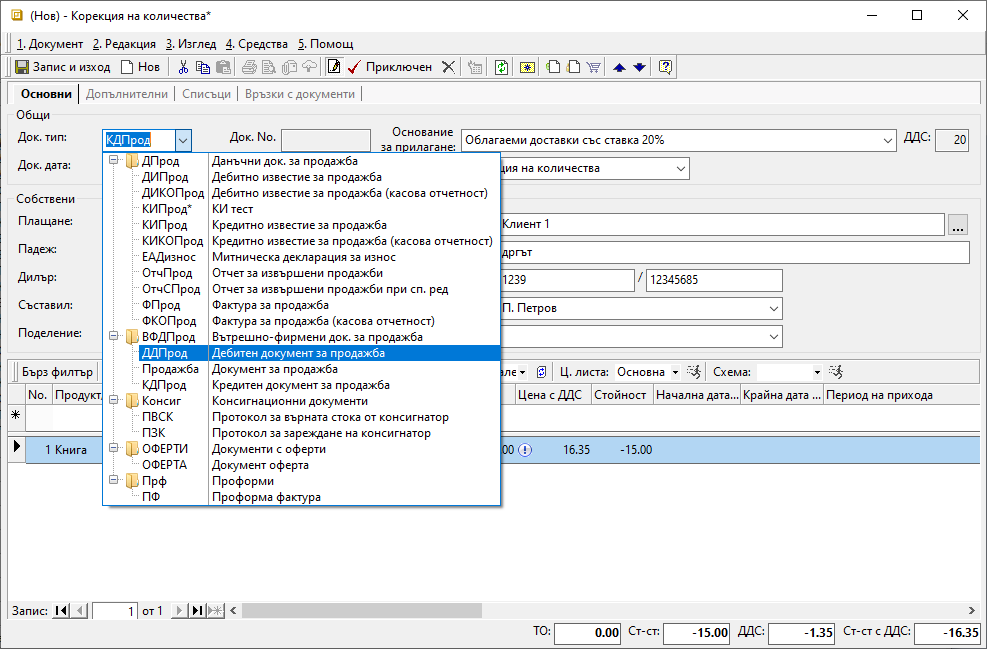Click the X delete icon in toolbar
987x649 pixels.
pyautogui.click(x=448, y=67)
